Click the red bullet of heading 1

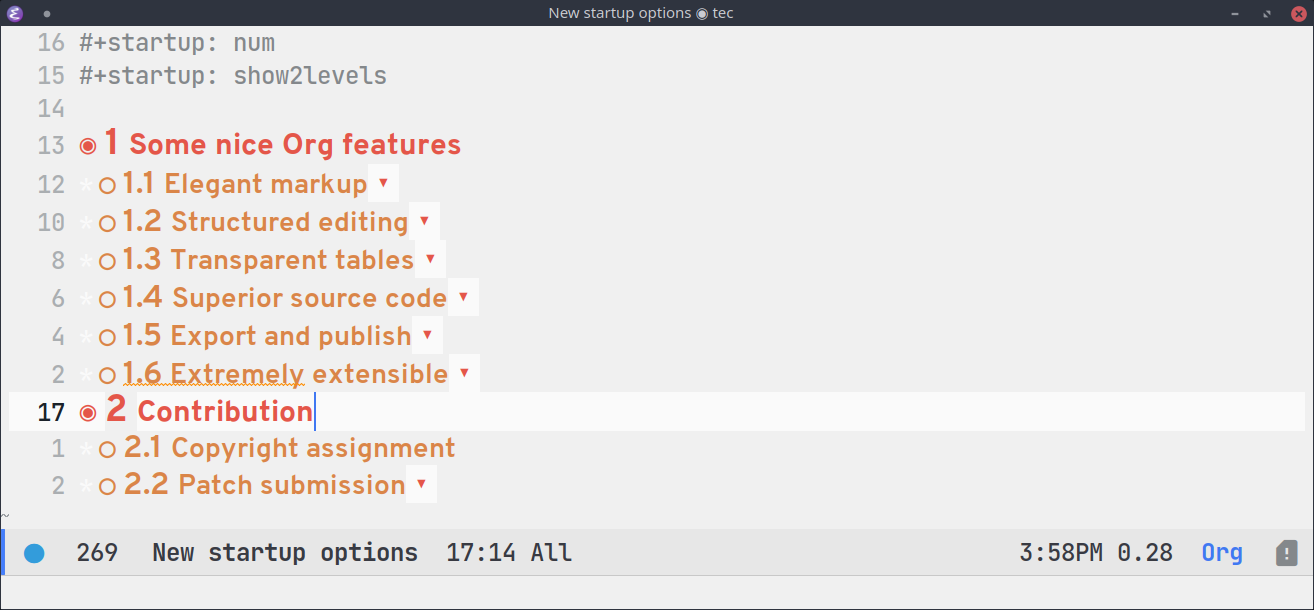[x=88, y=146]
